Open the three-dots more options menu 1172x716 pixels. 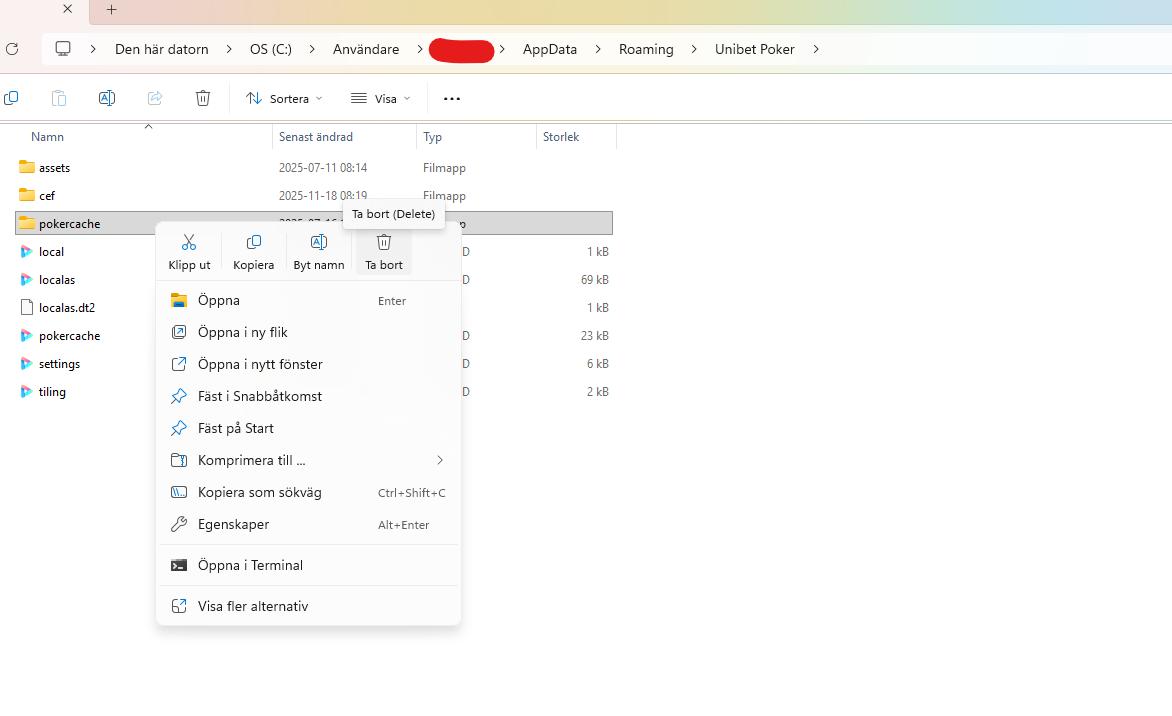452,99
